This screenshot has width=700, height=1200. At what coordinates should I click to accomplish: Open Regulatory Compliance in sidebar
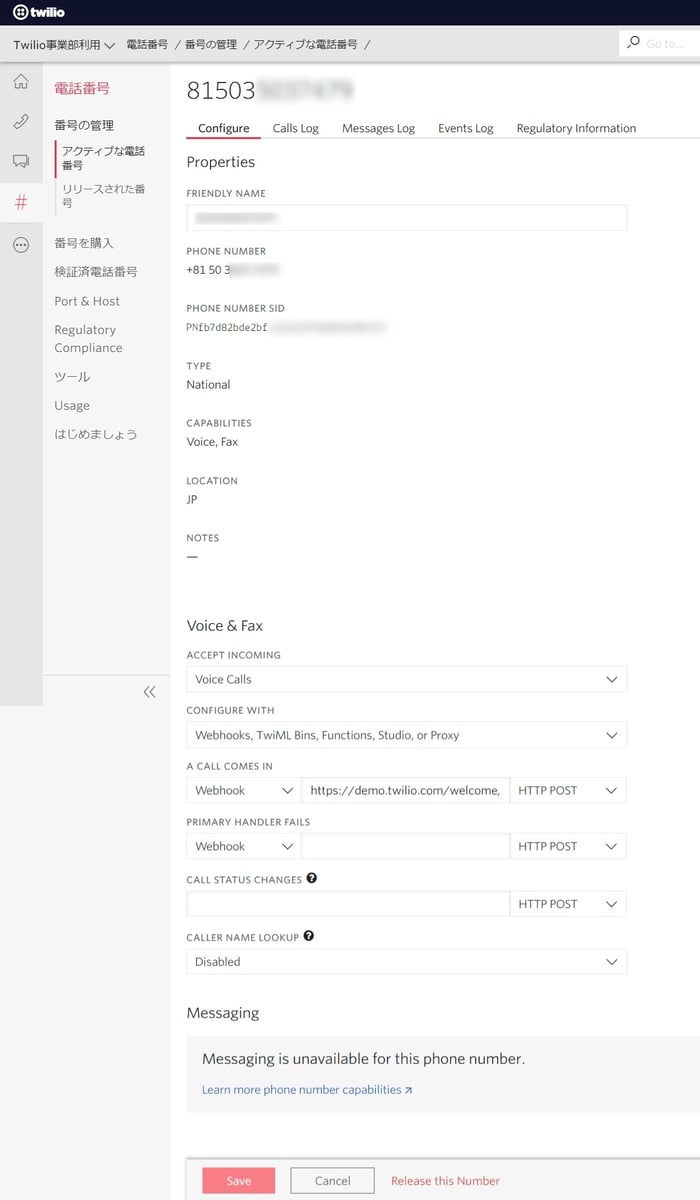pos(88,339)
